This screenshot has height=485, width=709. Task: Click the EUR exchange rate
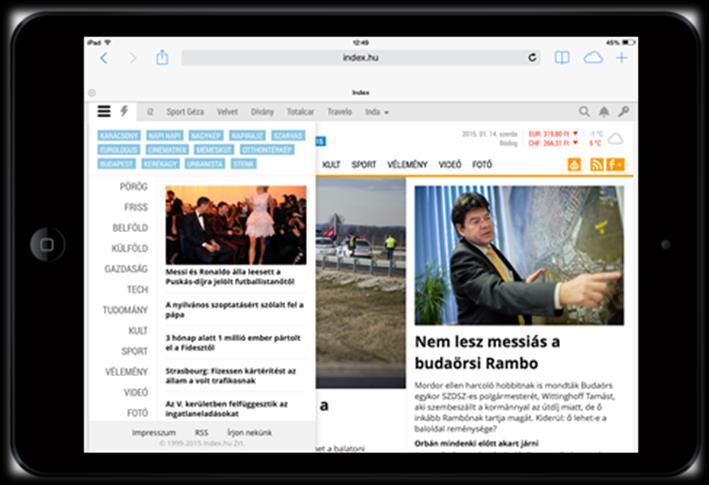(553, 134)
